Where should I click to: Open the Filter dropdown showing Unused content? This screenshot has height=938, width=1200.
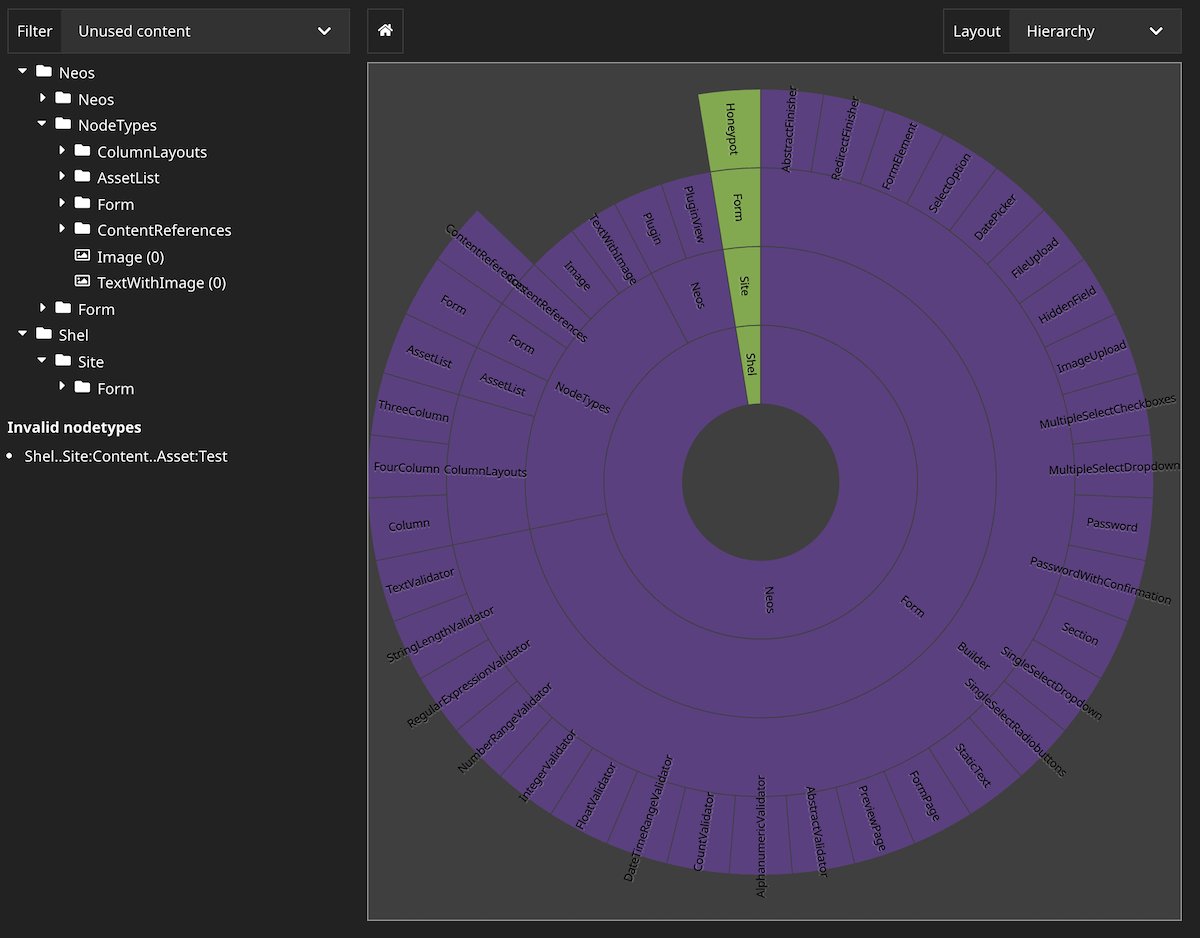206,31
